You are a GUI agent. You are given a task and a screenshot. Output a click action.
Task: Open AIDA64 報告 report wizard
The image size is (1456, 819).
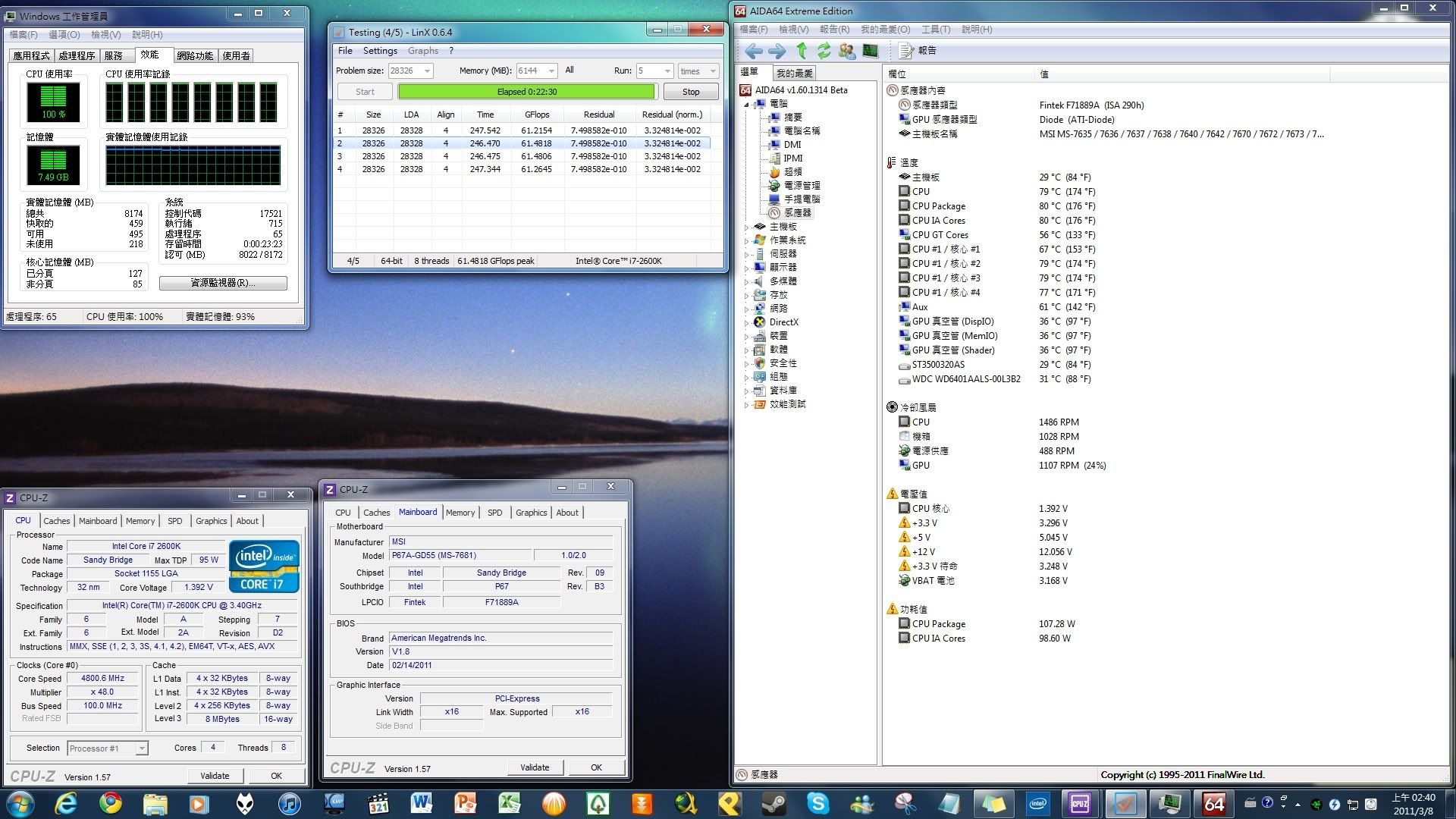[x=918, y=51]
